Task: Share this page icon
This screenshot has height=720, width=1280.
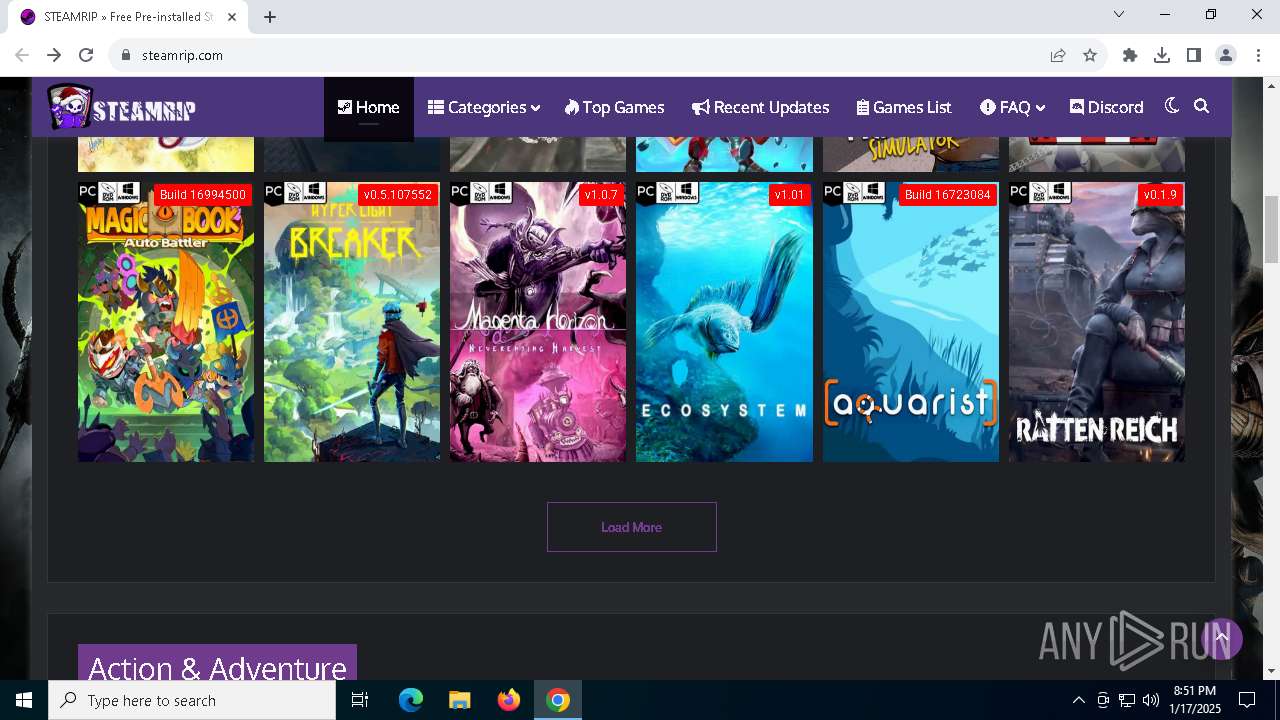Action: [1058, 55]
